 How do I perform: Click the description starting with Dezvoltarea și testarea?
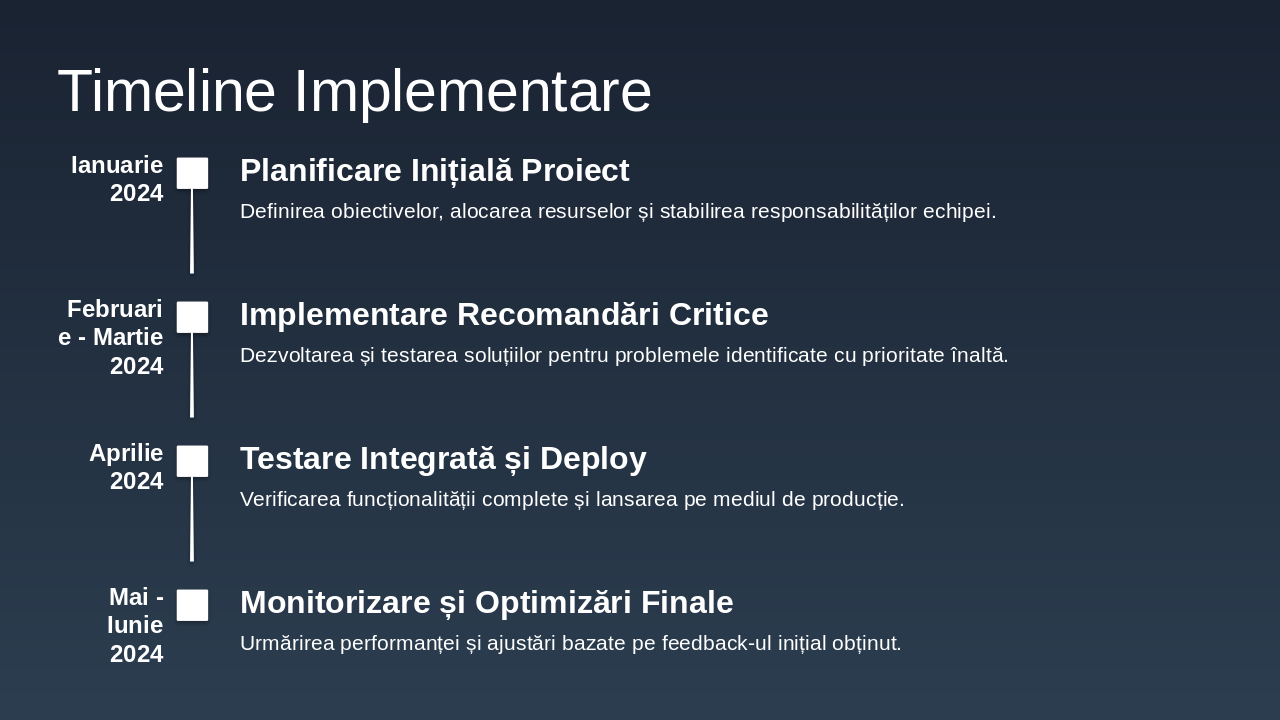[x=624, y=355]
